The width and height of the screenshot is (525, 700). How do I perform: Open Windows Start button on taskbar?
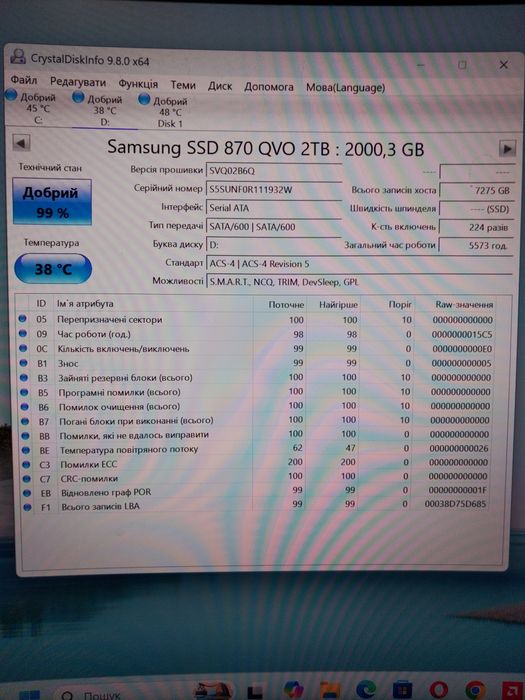[29, 695]
